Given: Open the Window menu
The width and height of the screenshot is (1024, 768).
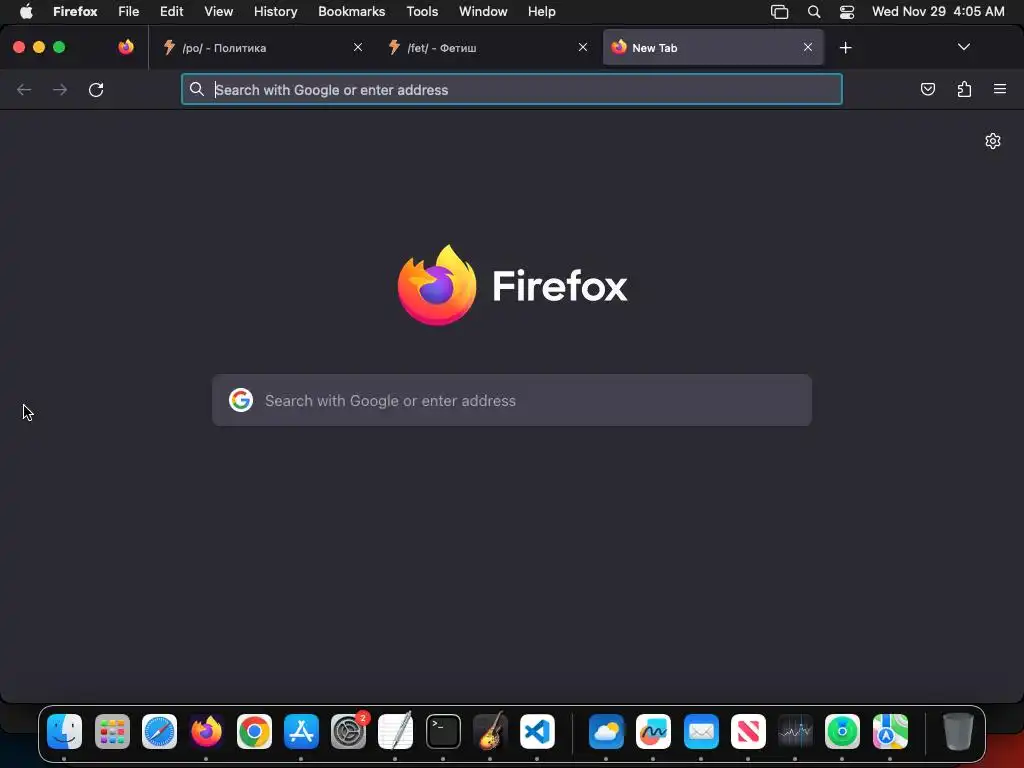Looking at the screenshot, I should 483,12.
